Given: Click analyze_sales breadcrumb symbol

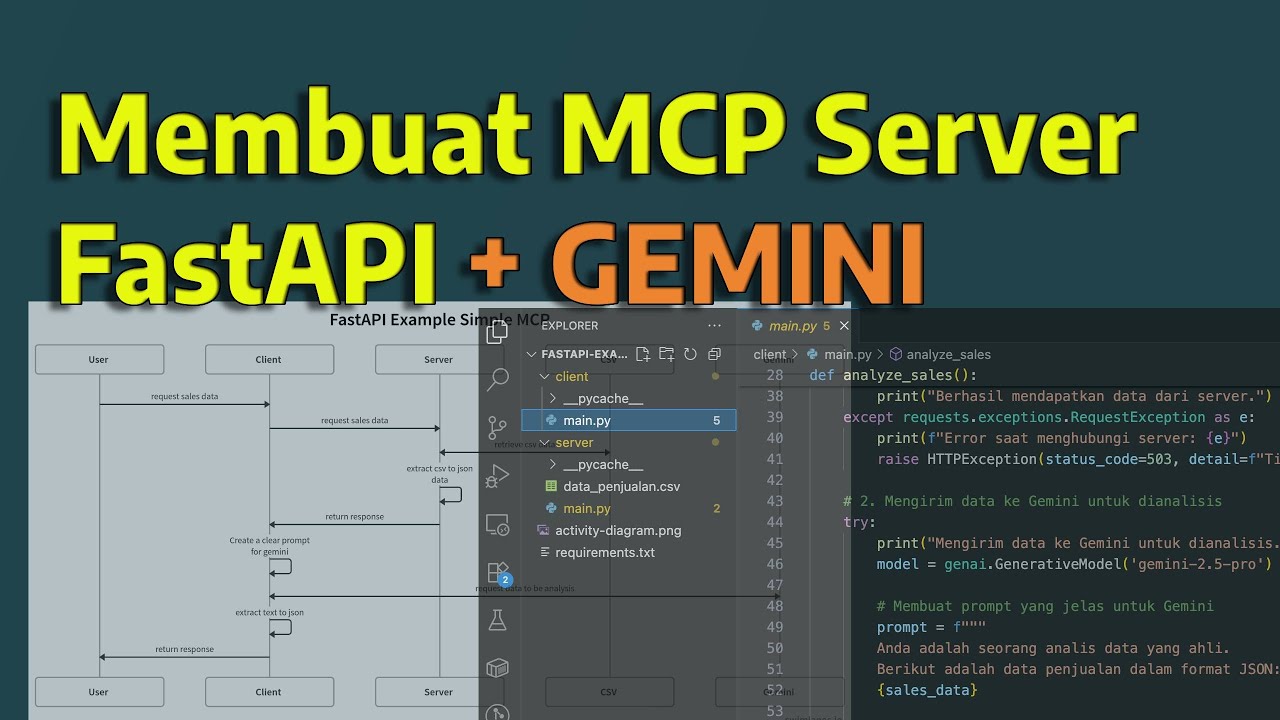Looking at the screenshot, I should (939, 354).
